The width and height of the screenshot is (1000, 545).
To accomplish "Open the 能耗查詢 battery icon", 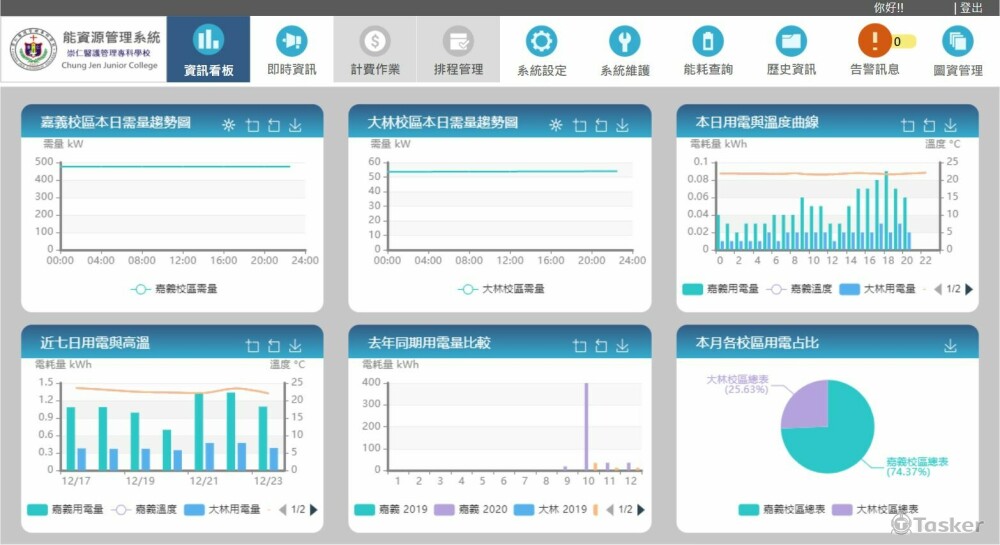I will tap(708, 42).
